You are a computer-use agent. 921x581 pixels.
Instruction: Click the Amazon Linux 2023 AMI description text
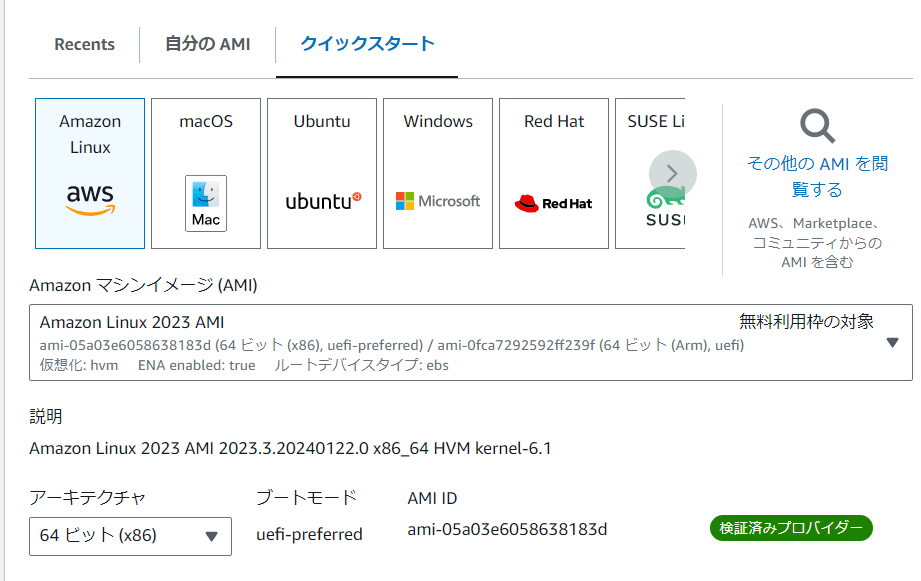point(290,448)
